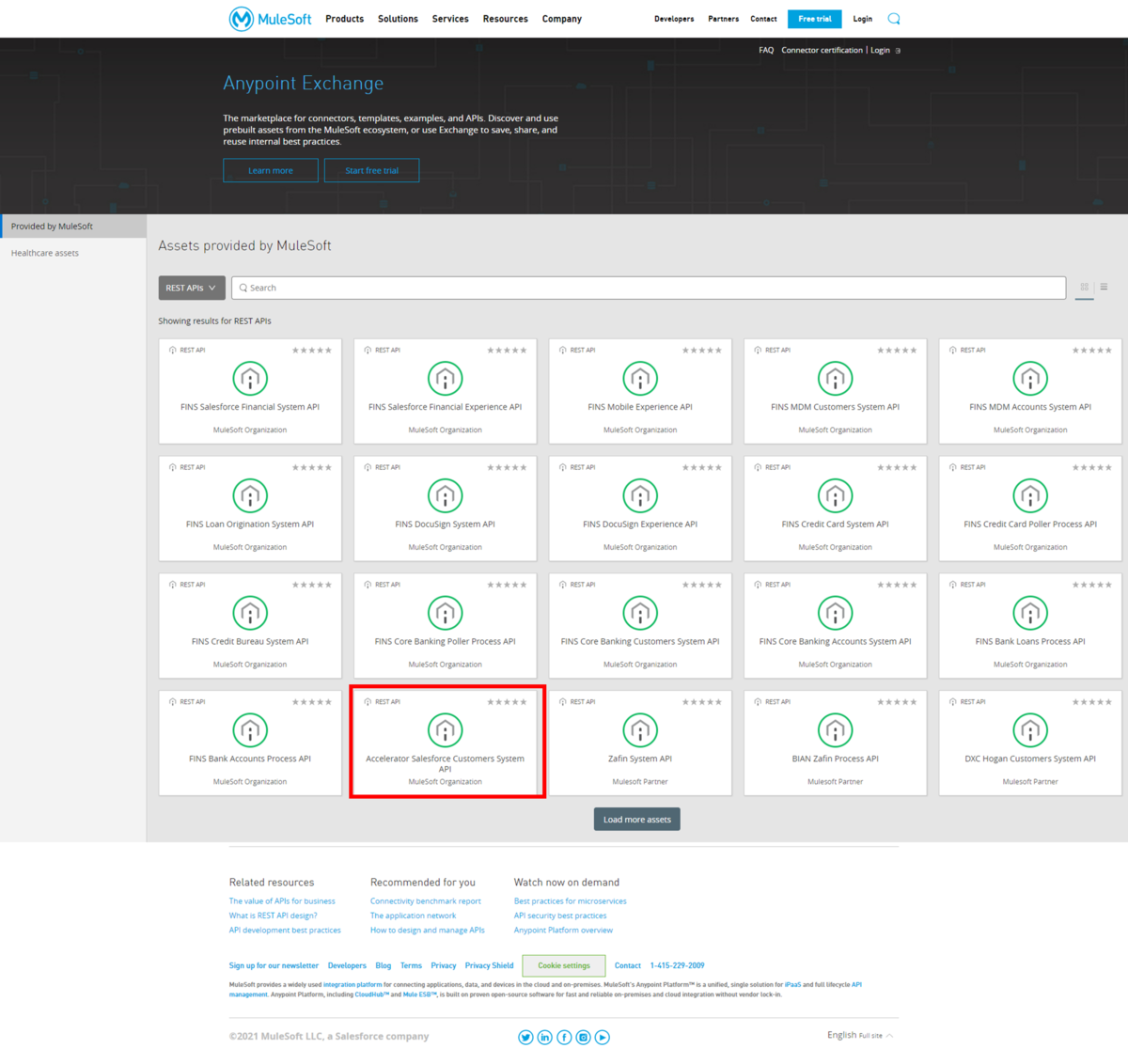The width and height of the screenshot is (1128, 1064).
Task: Open API security best practices link
Action: (560, 915)
